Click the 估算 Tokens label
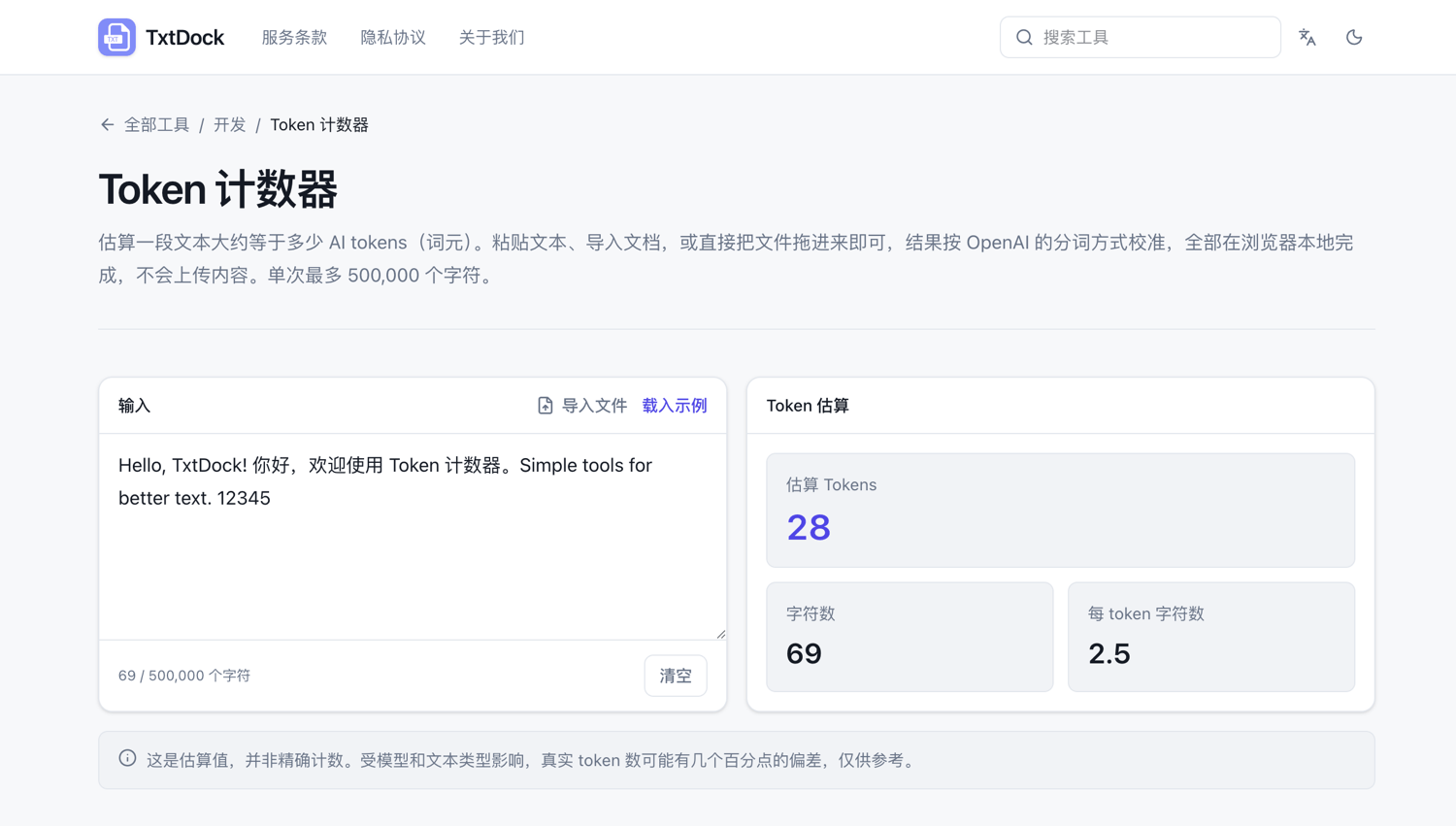The image size is (1456, 826). click(x=831, y=484)
